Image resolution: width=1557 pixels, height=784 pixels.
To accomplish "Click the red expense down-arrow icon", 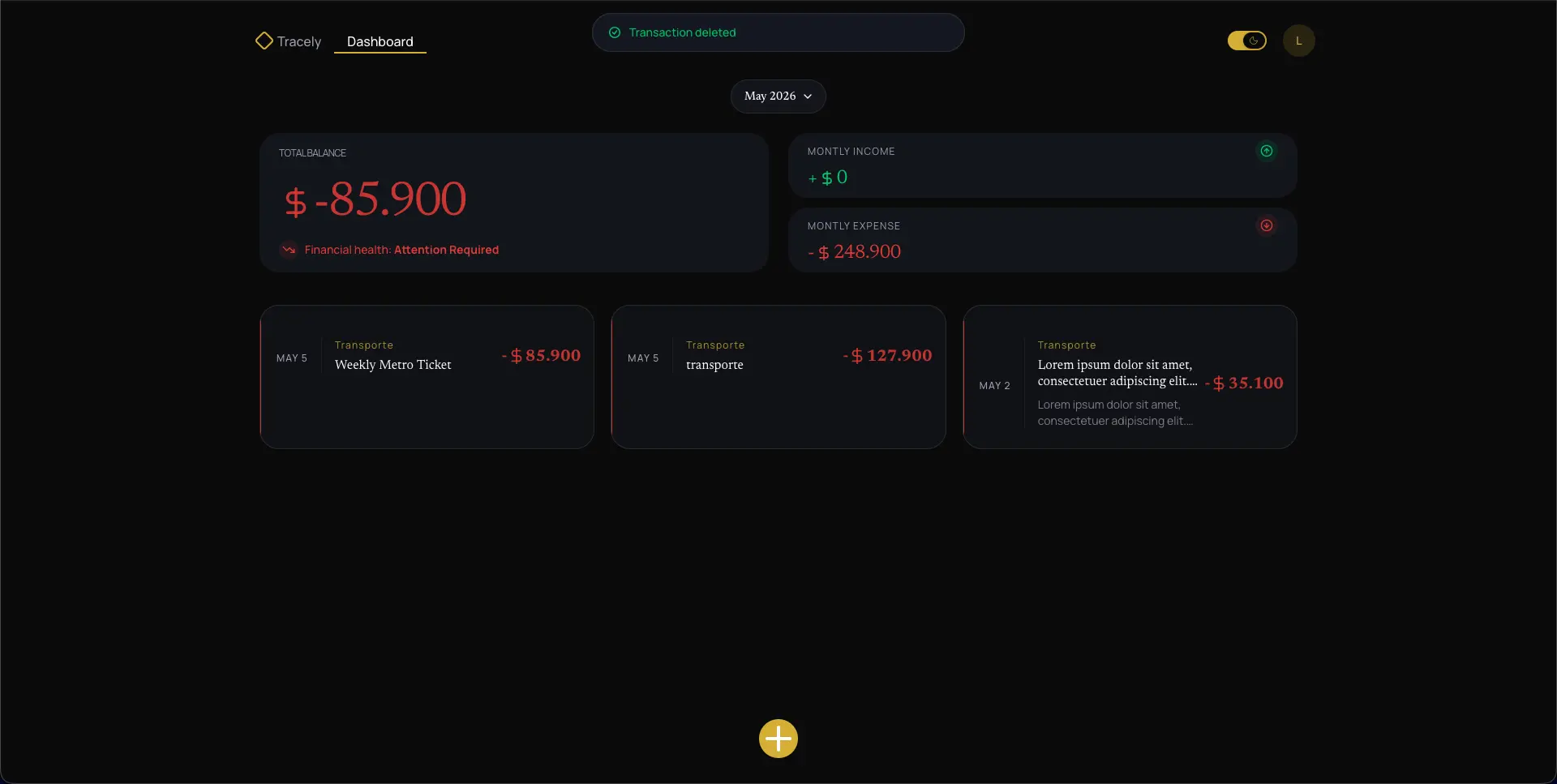I will coord(1267,225).
